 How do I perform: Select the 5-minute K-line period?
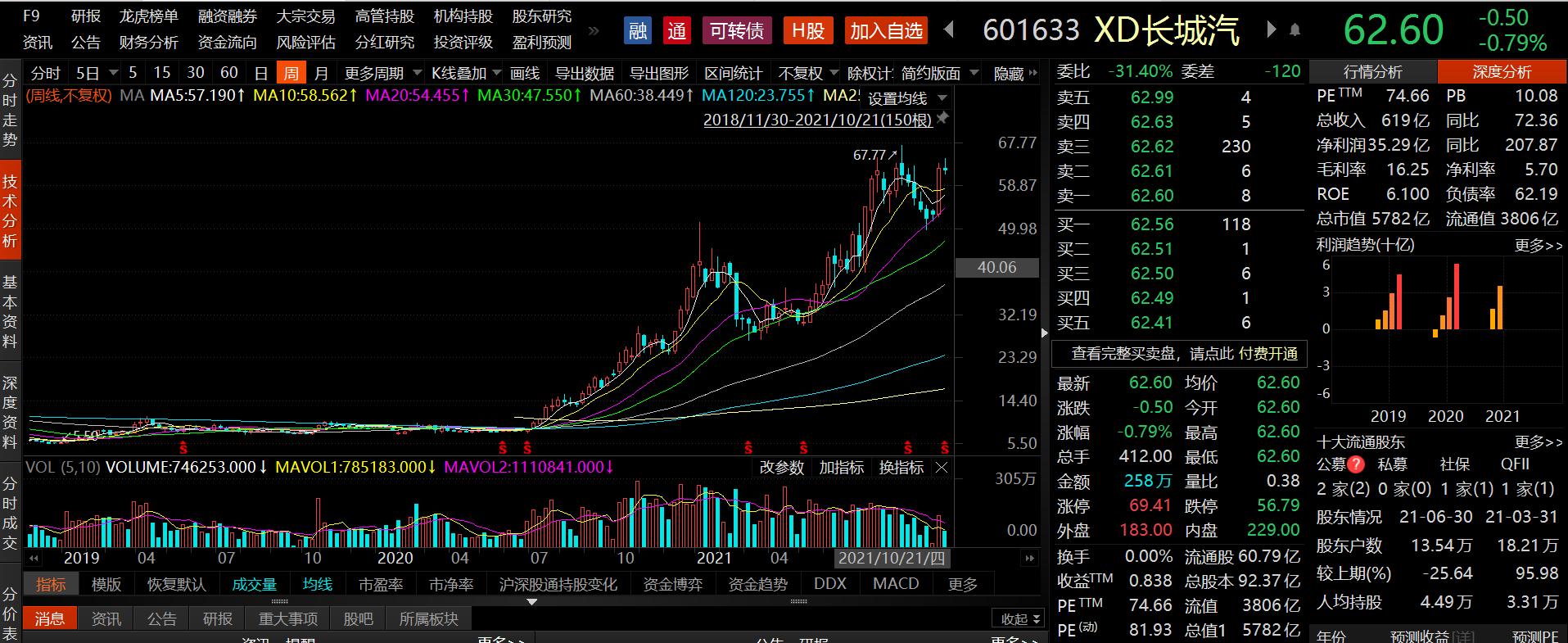(133, 73)
